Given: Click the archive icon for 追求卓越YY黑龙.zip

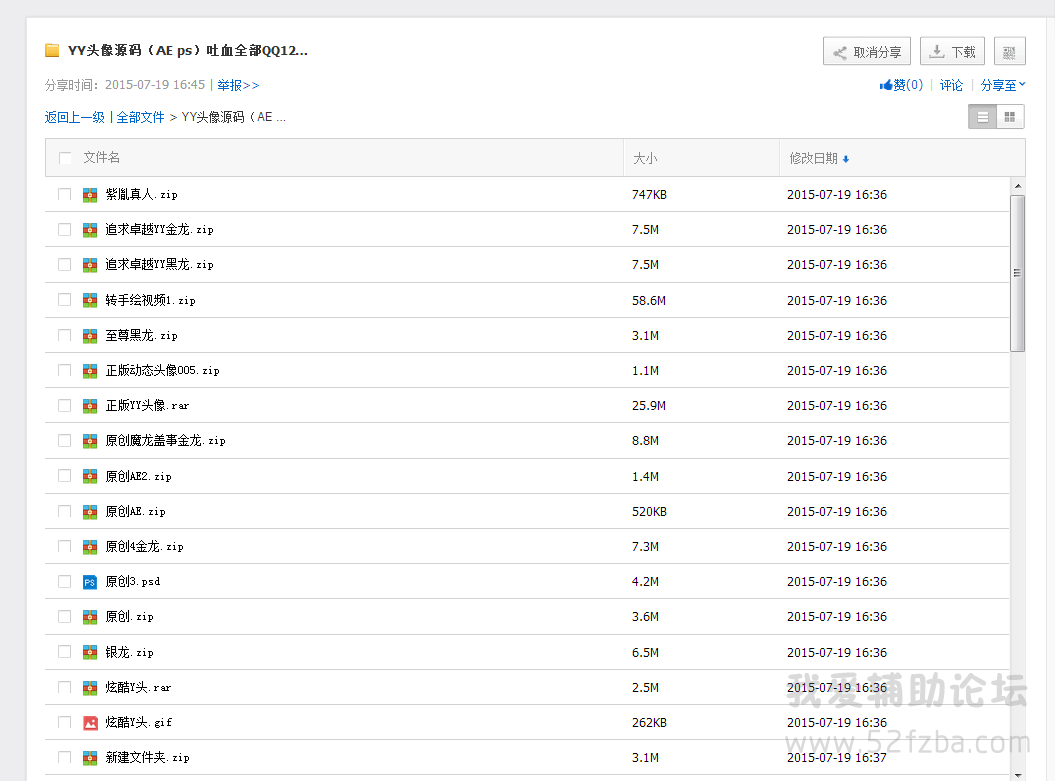Looking at the screenshot, I should point(89,265).
